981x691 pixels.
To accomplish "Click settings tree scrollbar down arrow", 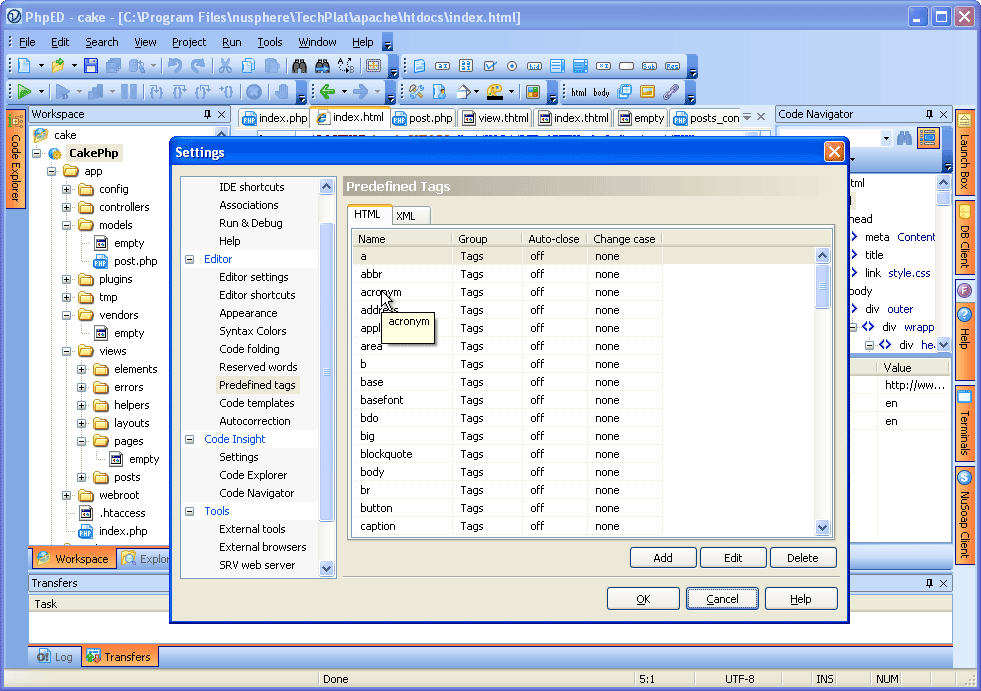I will [327, 568].
